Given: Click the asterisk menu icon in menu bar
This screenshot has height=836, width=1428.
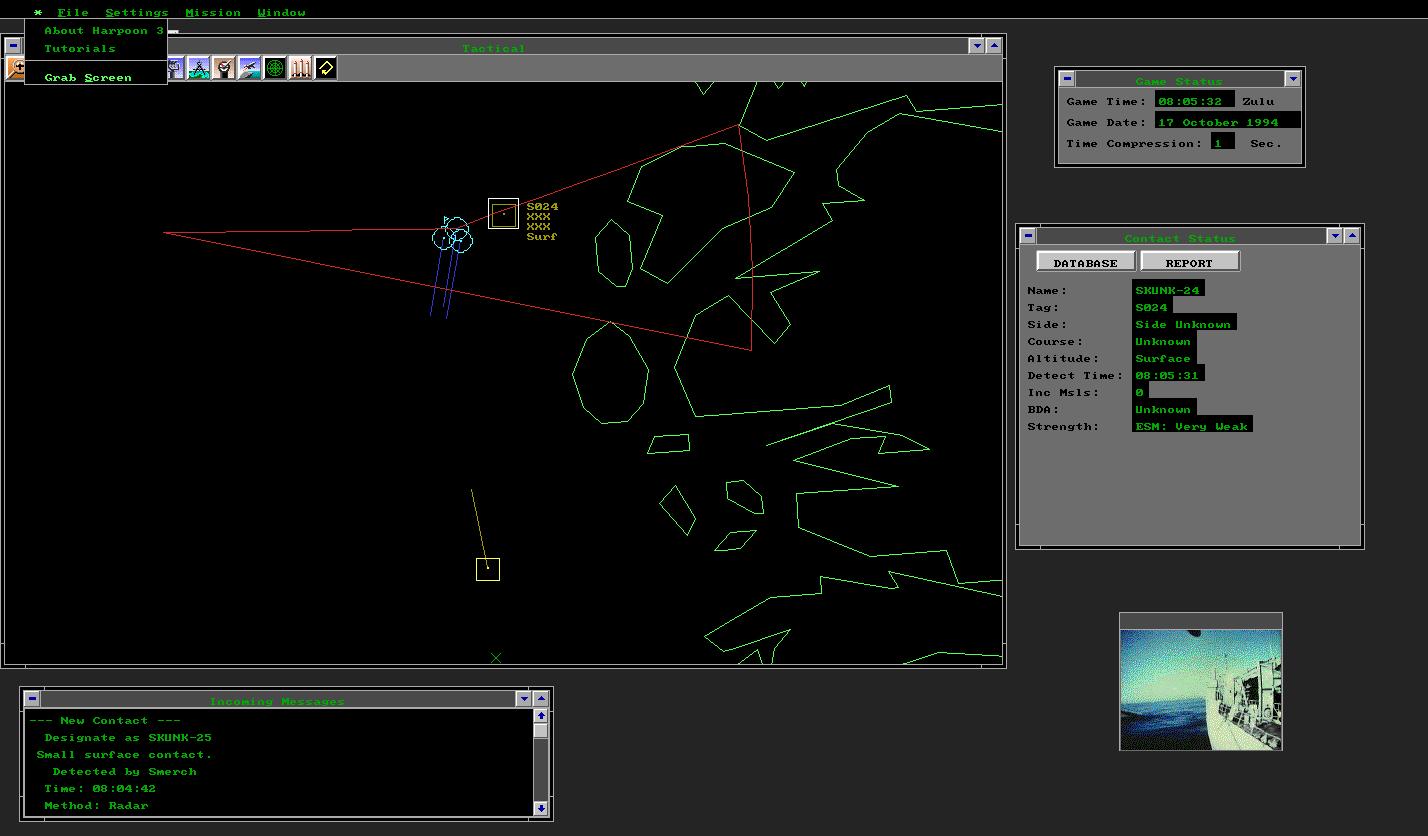Looking at the screenshot, I should [37, 12].
